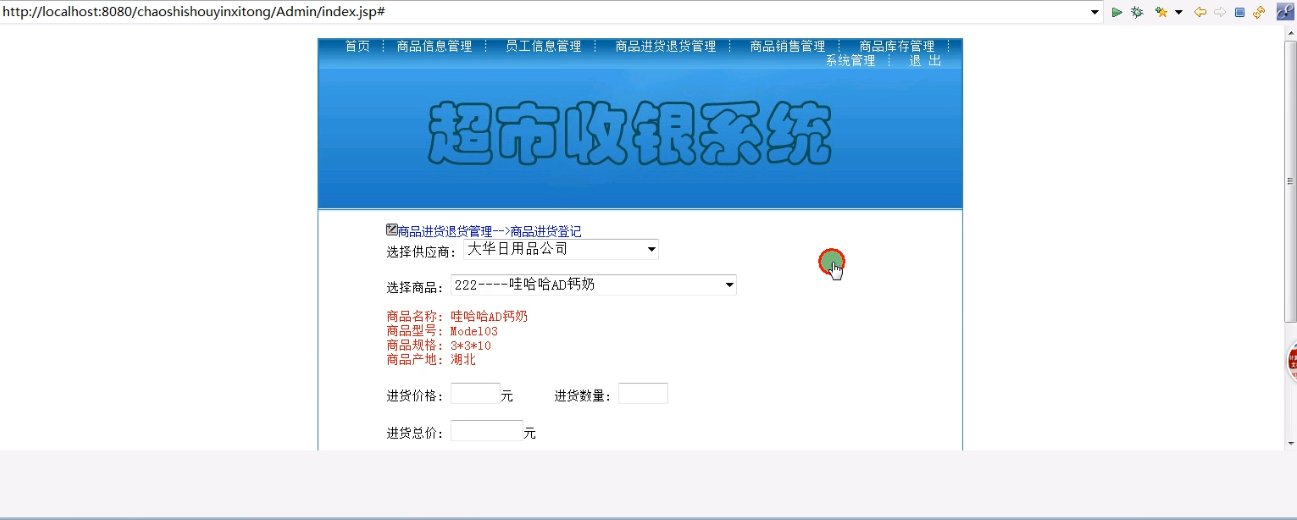
Task: Click the yellow Refresh arrows icon
Action: pyautogui.click(x=1259, y=12)
